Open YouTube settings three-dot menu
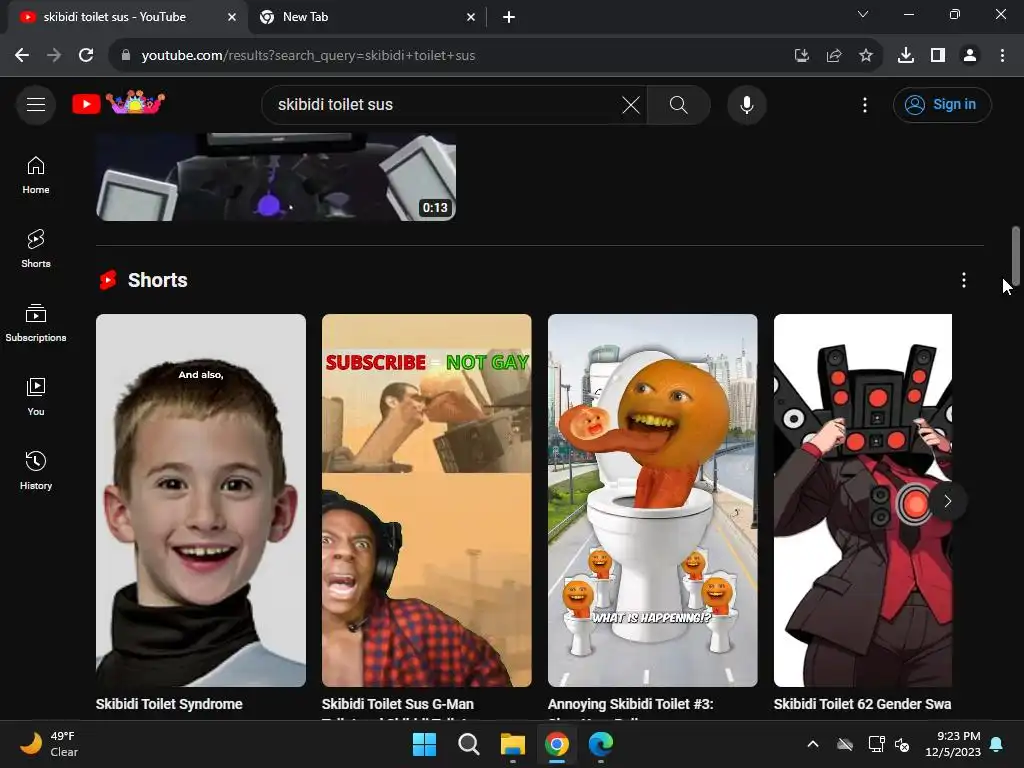The width and height of the screenshot is (1024, 768). [x=865, y=104]
